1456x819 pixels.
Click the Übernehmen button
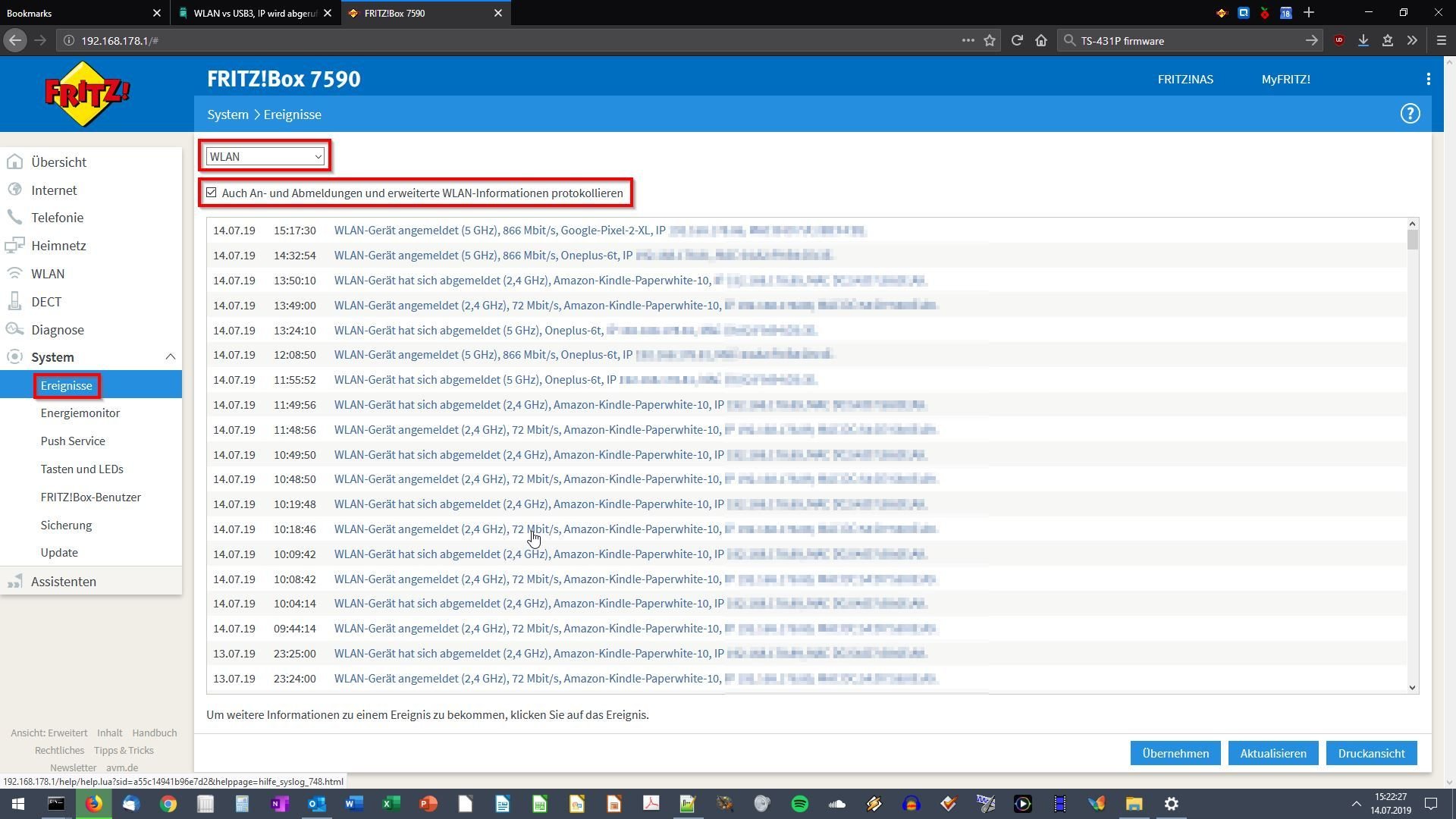(1175, 753)
